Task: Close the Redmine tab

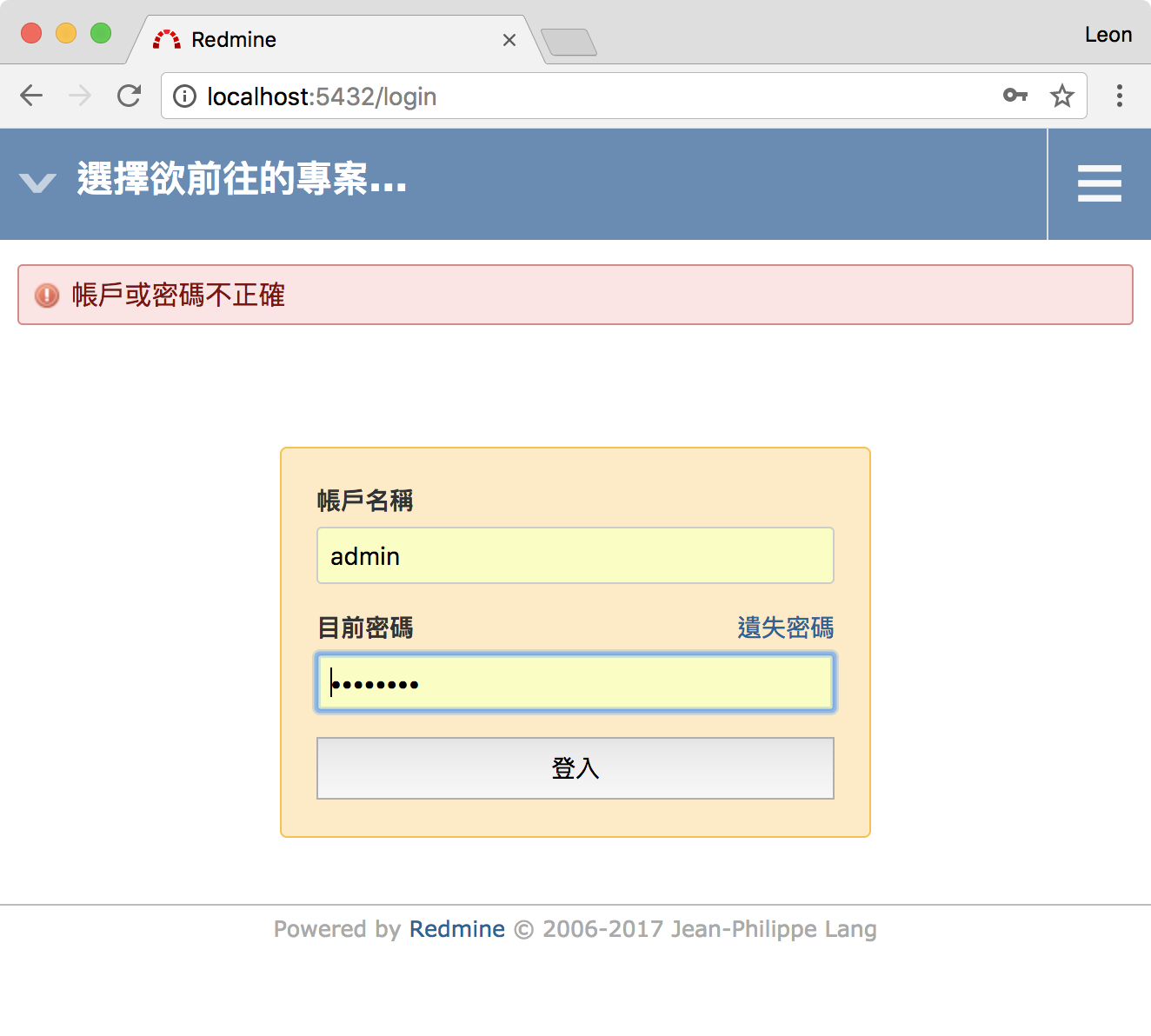Action: coord(509,40)
